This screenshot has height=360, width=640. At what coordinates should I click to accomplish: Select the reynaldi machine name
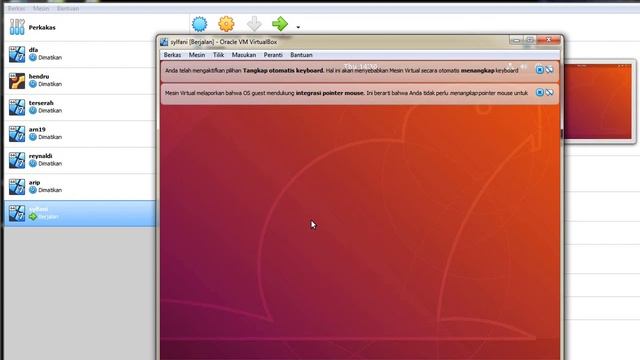click(x=40, y=156)
